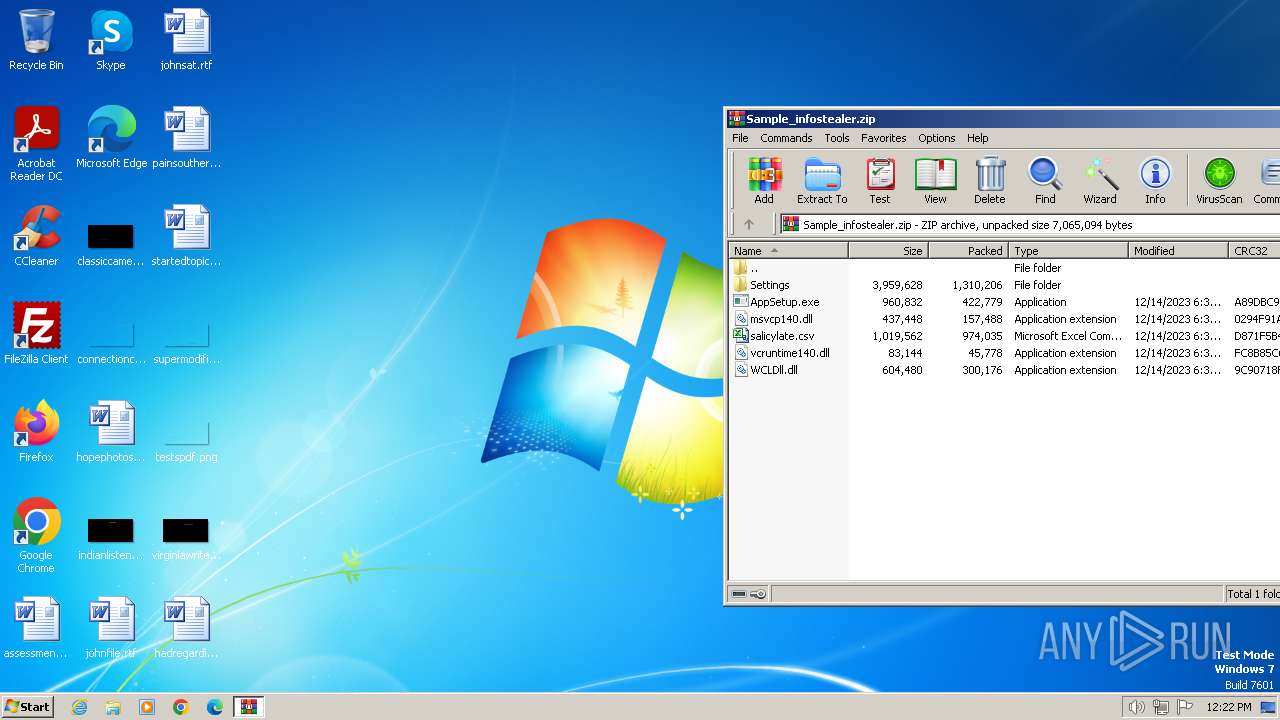Select the hadregardi document icon

click(x=186, y=628)
